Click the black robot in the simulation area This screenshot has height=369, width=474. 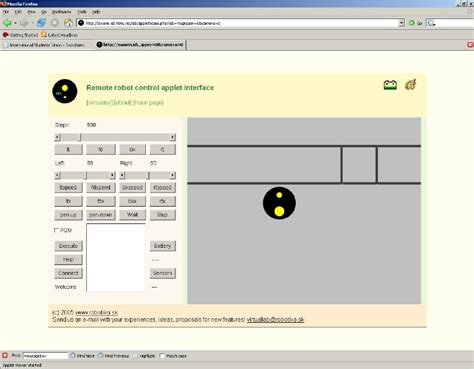pyautogui.click(x=279, y=203)
